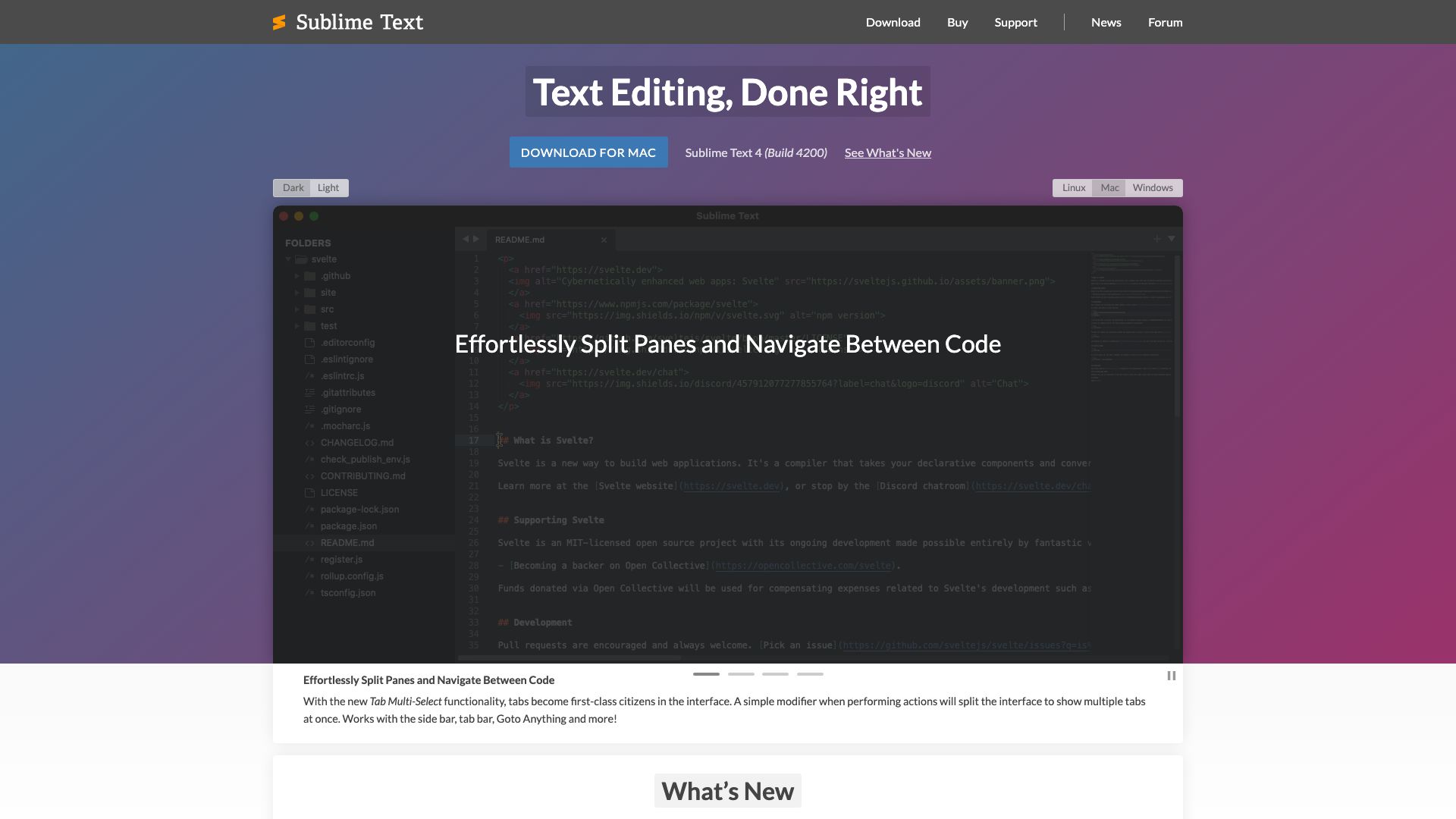Collapse the svelte folder in the sidebar
Image resolution: width=1456 pixels, height=819 pixels.
coord(288,259)
